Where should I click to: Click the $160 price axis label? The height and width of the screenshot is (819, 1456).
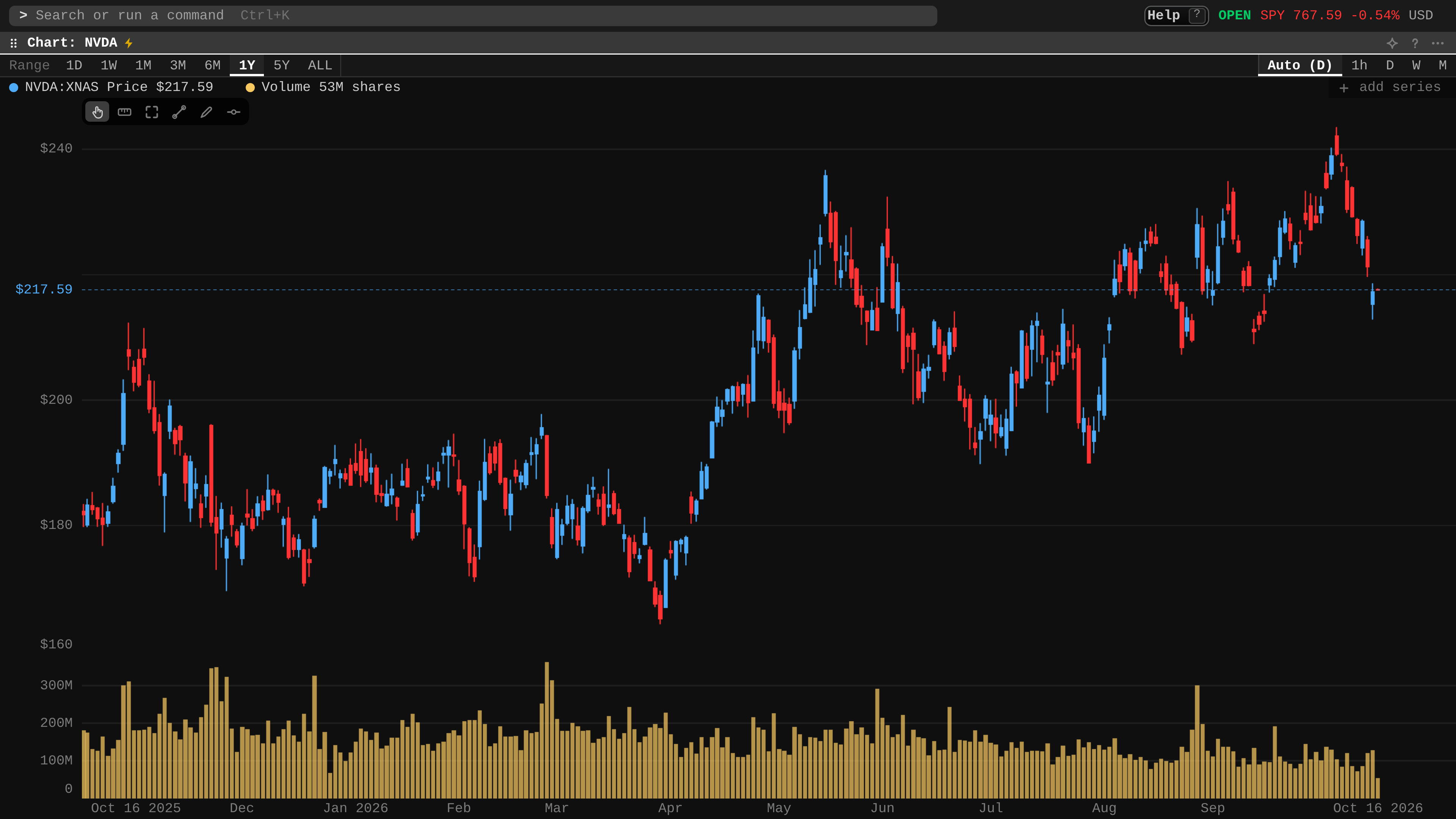coord(56,644)
